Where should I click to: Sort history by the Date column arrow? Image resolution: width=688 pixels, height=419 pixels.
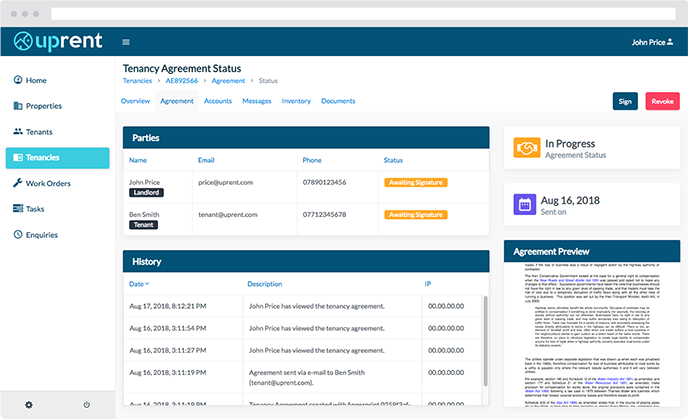[147, 284]
